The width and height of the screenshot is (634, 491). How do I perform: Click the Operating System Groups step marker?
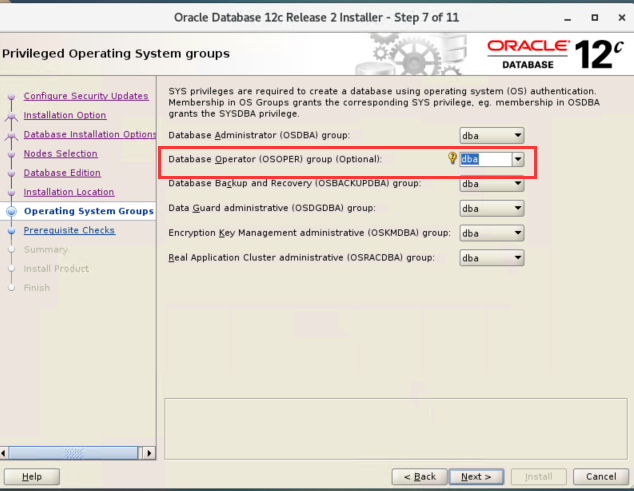tap(12, 211)
